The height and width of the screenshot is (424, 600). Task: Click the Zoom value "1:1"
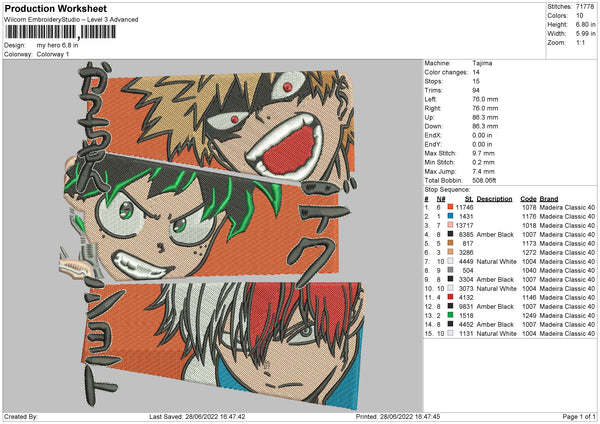(580, 42)
